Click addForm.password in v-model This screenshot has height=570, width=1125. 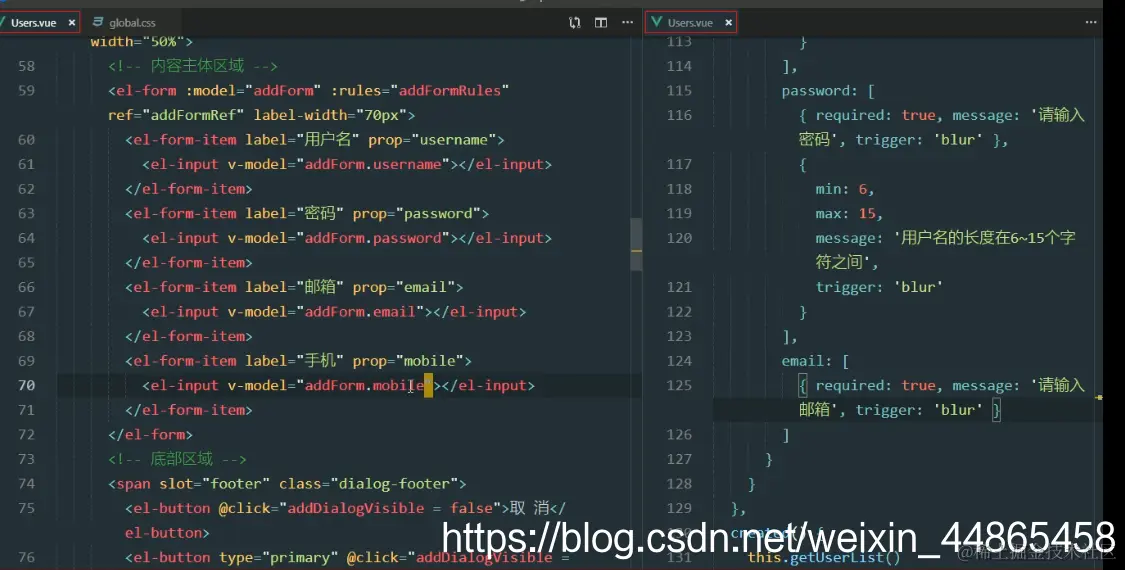373,238
